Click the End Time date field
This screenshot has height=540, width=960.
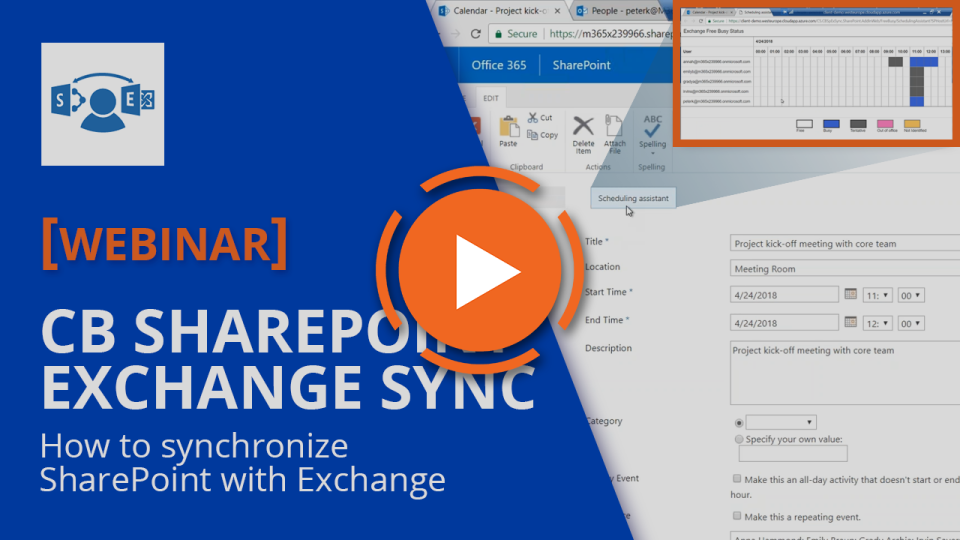[784, 323]
